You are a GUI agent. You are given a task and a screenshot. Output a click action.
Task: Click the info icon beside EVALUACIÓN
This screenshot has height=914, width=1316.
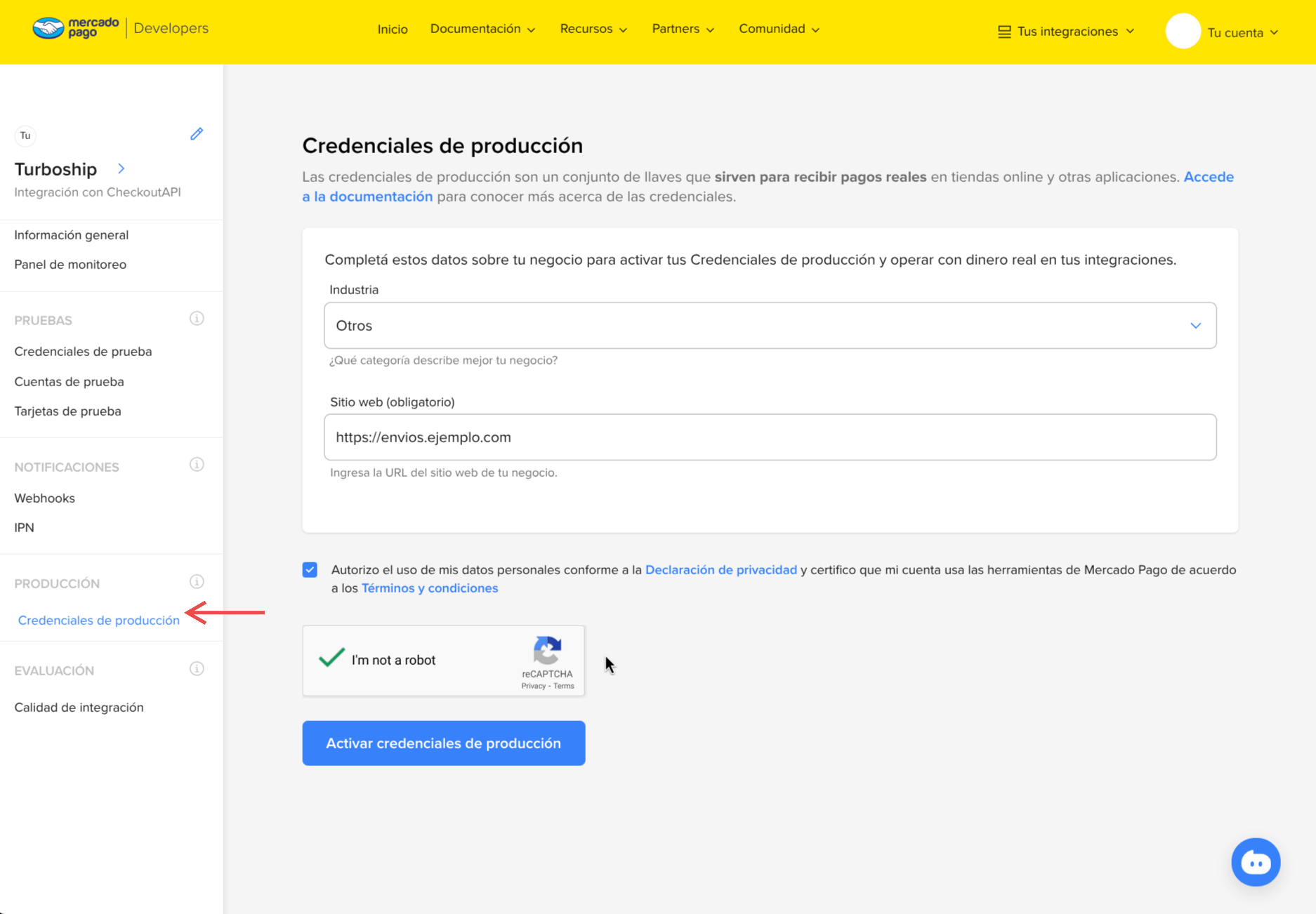pos(197,668)
